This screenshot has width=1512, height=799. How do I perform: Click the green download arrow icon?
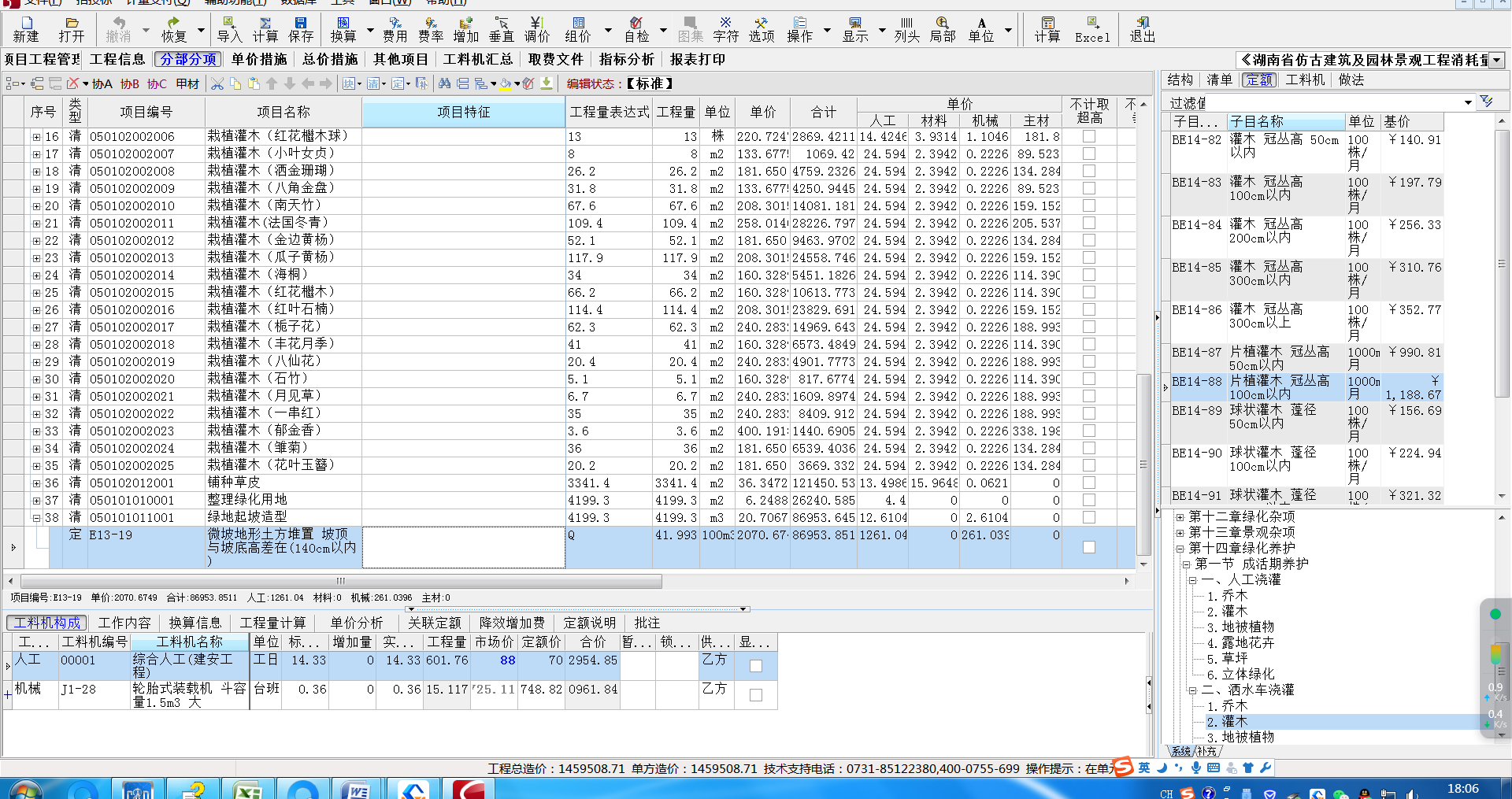(x=547, y=83)
